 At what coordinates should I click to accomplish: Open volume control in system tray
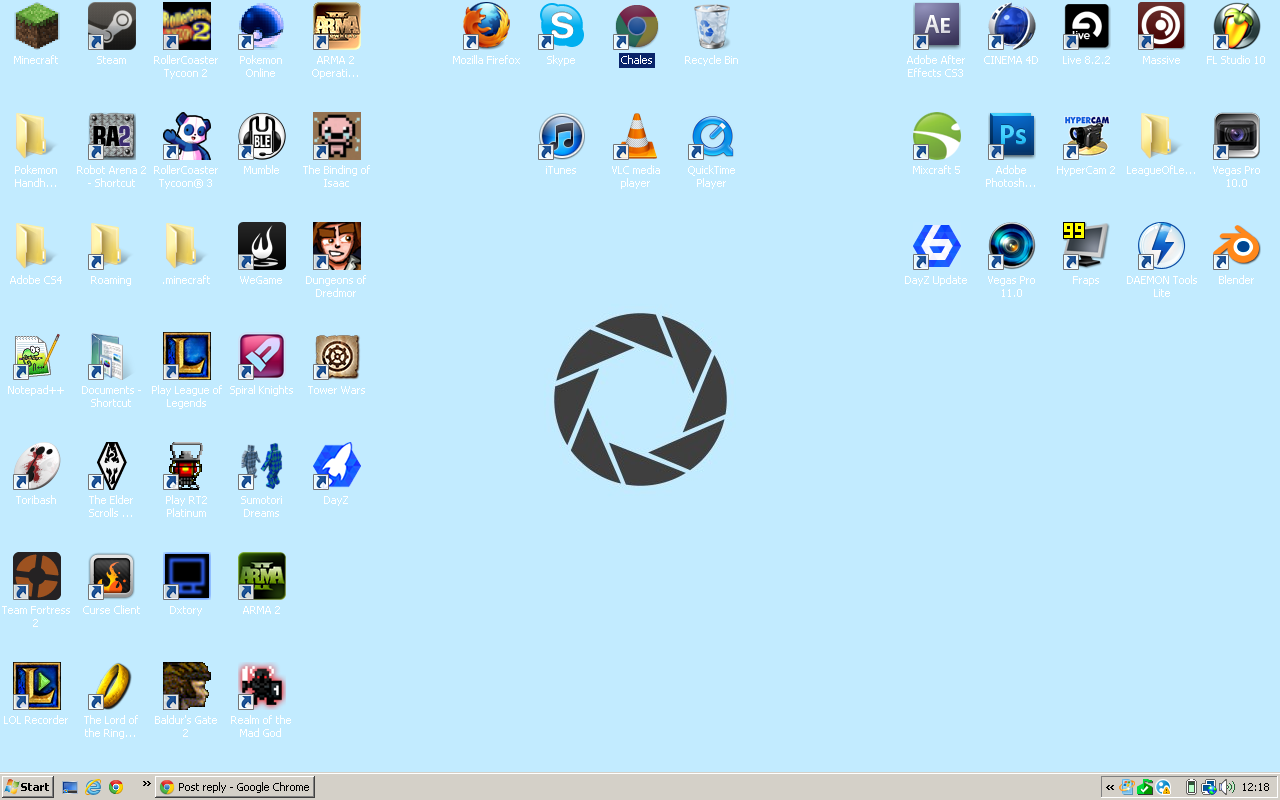coord(1226,787)
